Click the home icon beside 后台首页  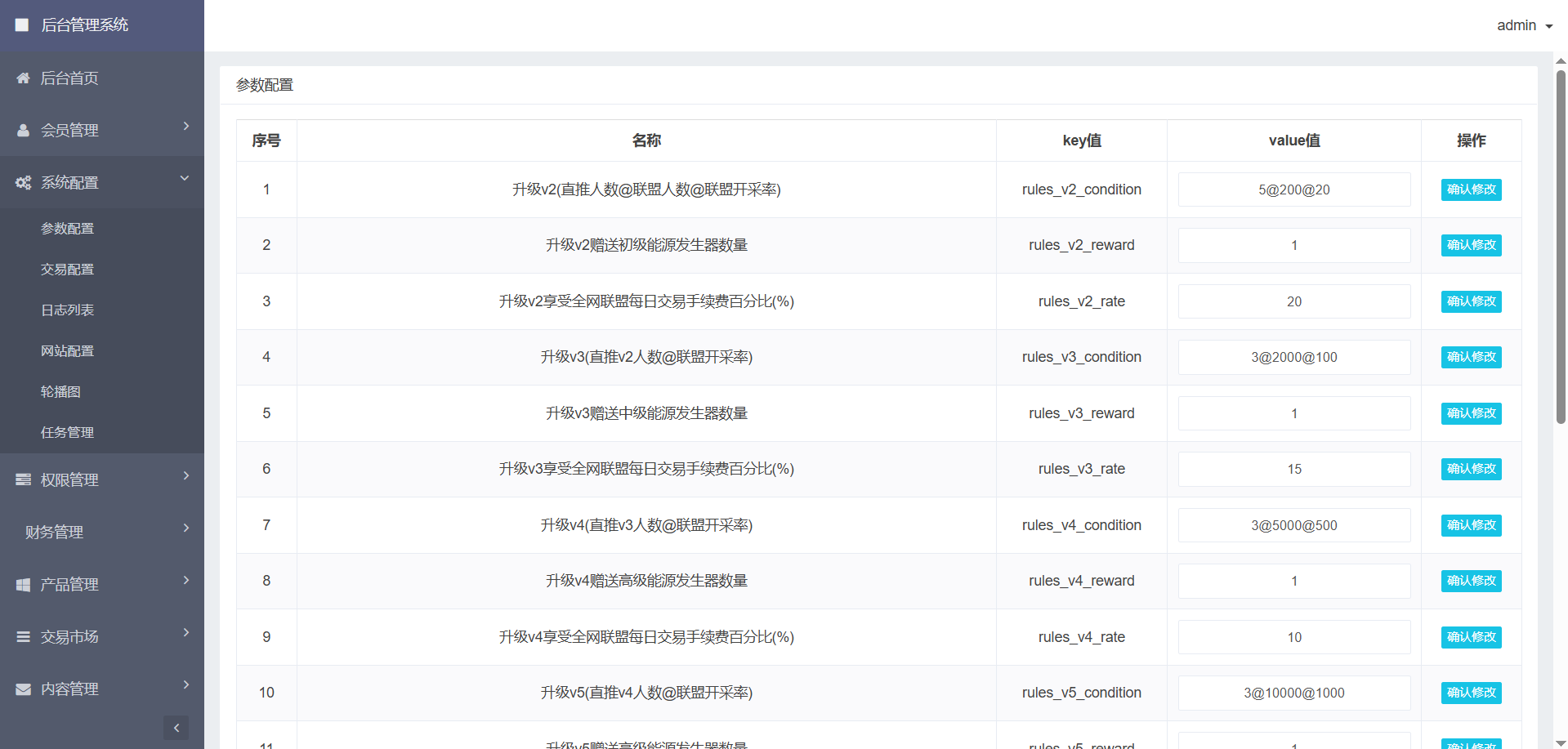click(x=23, y=78)
